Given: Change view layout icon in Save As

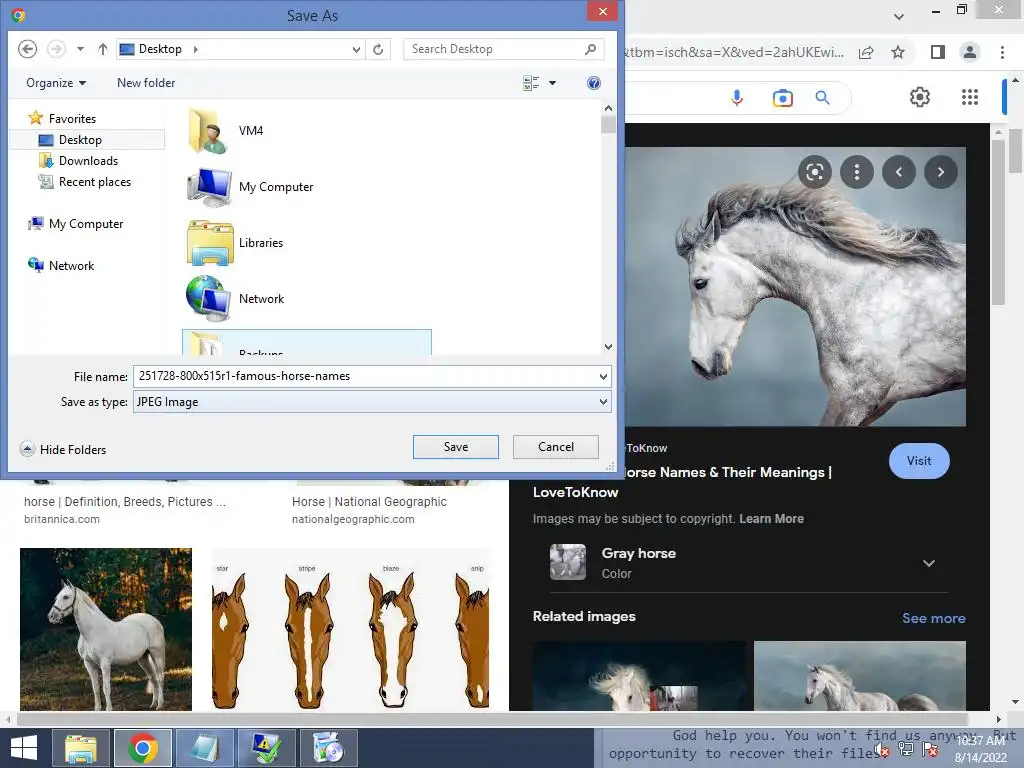Looking at the screenshot, I should [x=531, y=83].
